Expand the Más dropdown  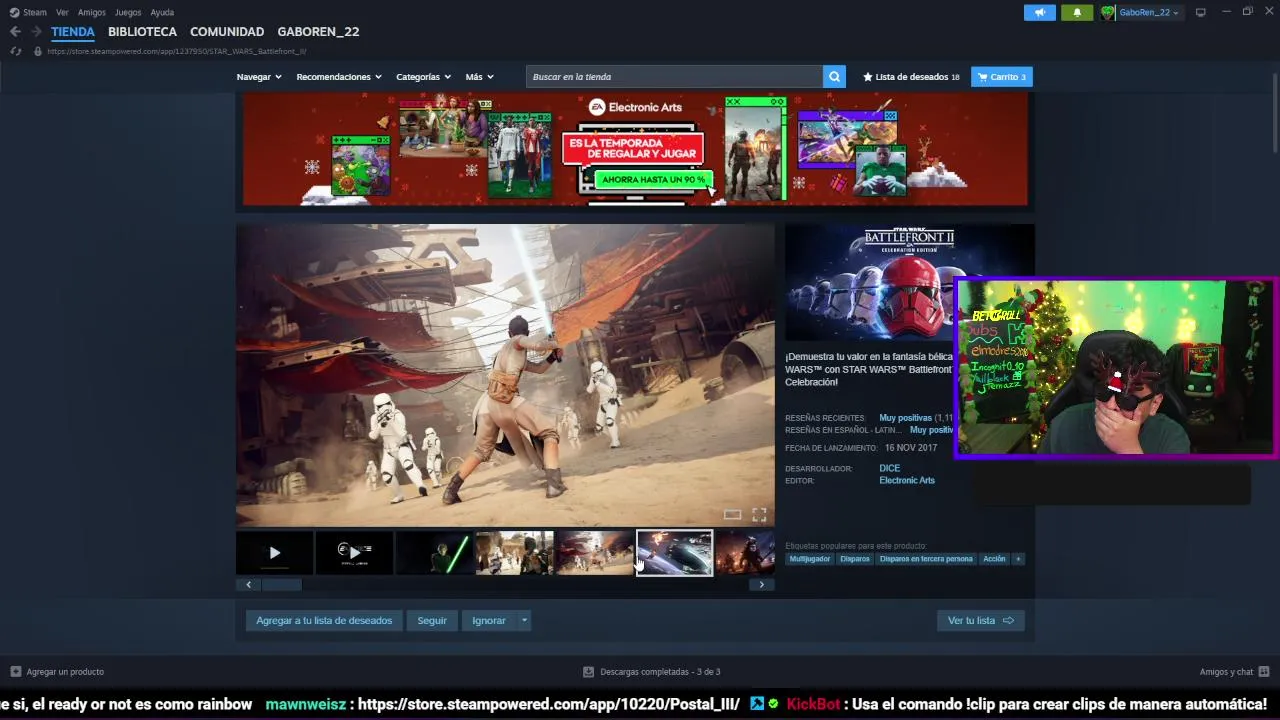[x=479, y=77]
